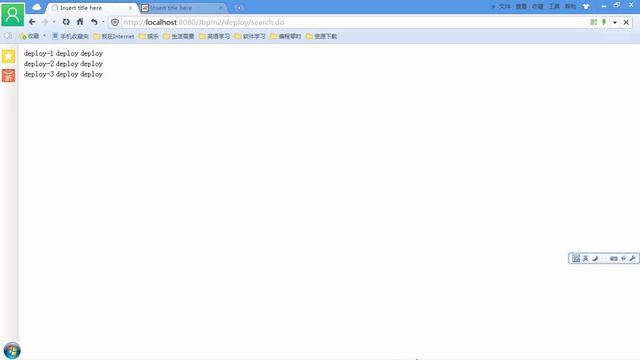The width and height of the screenshot is (640, 360).
Task: Open the 我在Internet bookmark folder
Action: pos(114,36)
